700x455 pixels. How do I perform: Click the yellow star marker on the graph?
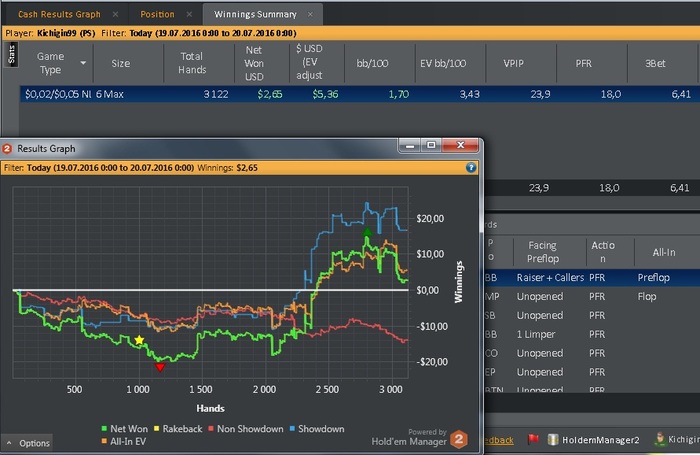click(x=139, y=340)
